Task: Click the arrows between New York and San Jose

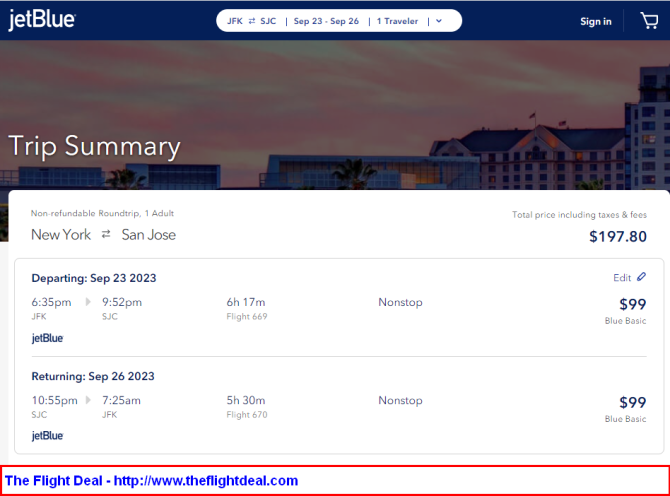Action: pos(106,234)
